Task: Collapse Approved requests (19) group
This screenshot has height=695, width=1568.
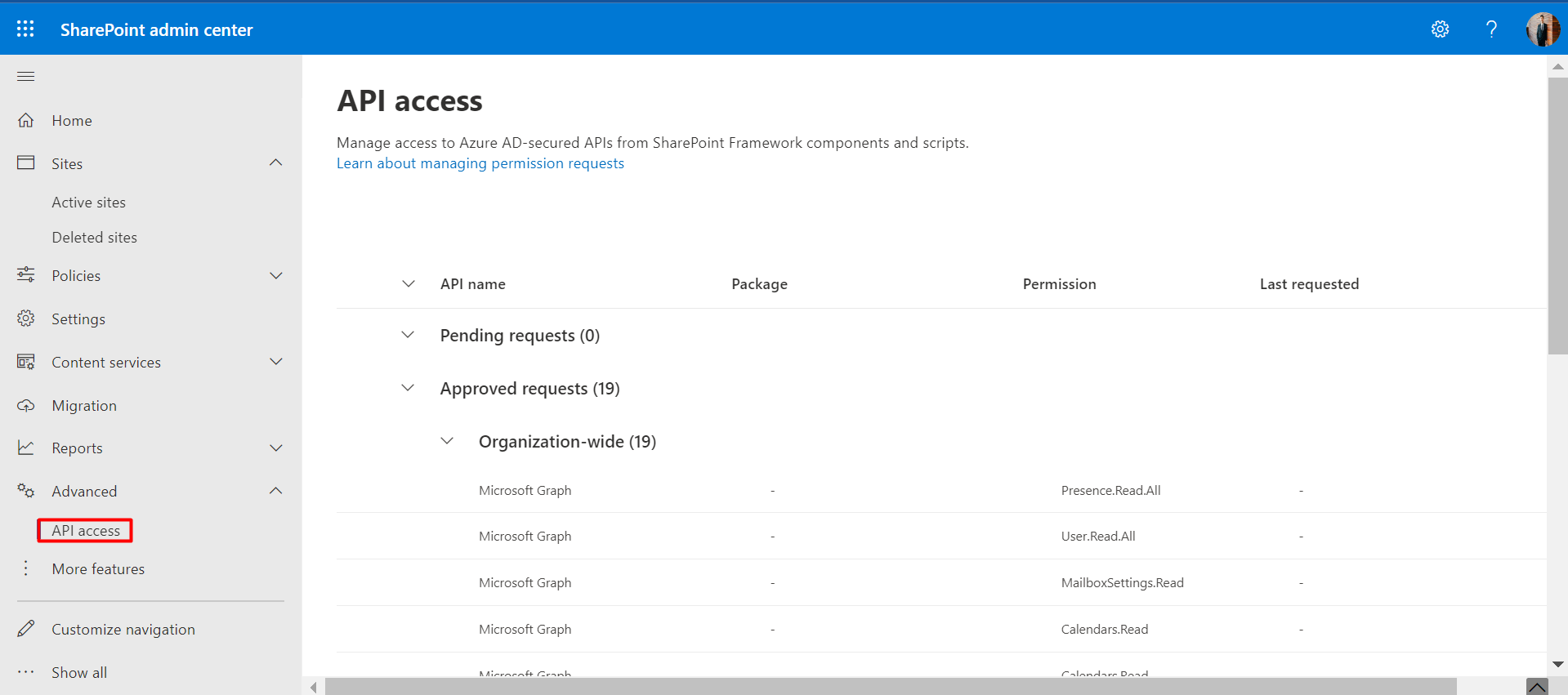Action: tap(408, 388)
